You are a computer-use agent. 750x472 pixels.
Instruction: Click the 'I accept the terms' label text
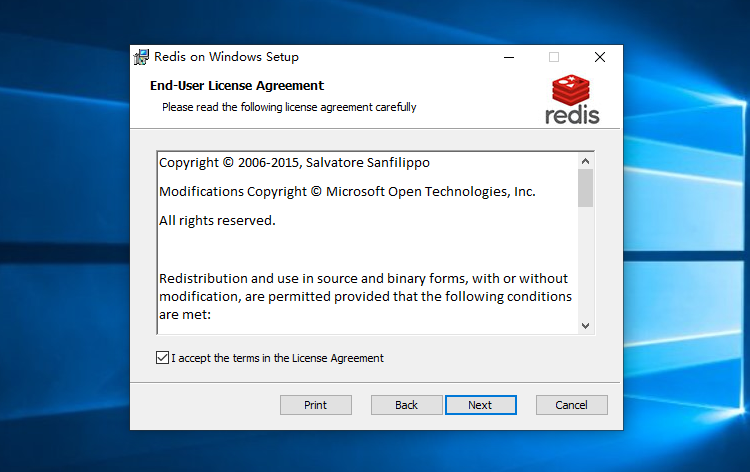point(277,358)
